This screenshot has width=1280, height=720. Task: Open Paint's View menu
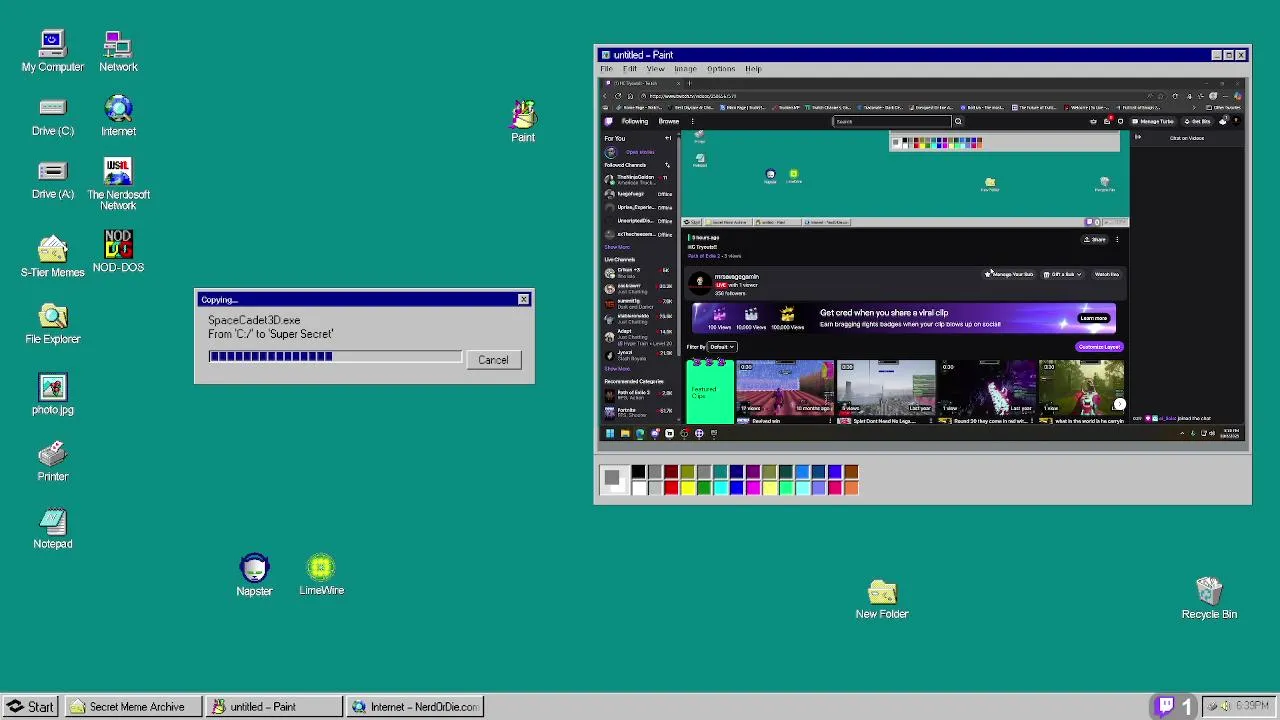655,69
